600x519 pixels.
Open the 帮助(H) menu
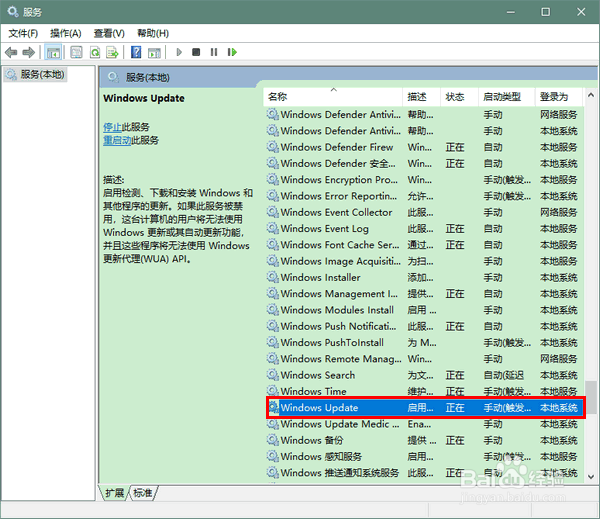pyautogui.click(x=153, y=34)
